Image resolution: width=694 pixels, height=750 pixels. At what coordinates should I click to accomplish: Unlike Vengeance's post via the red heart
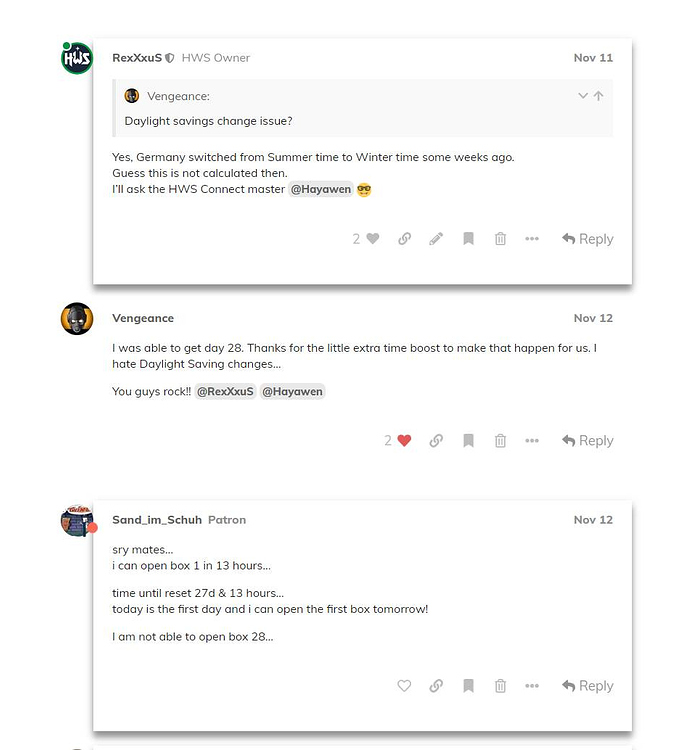tap(404, 441)
